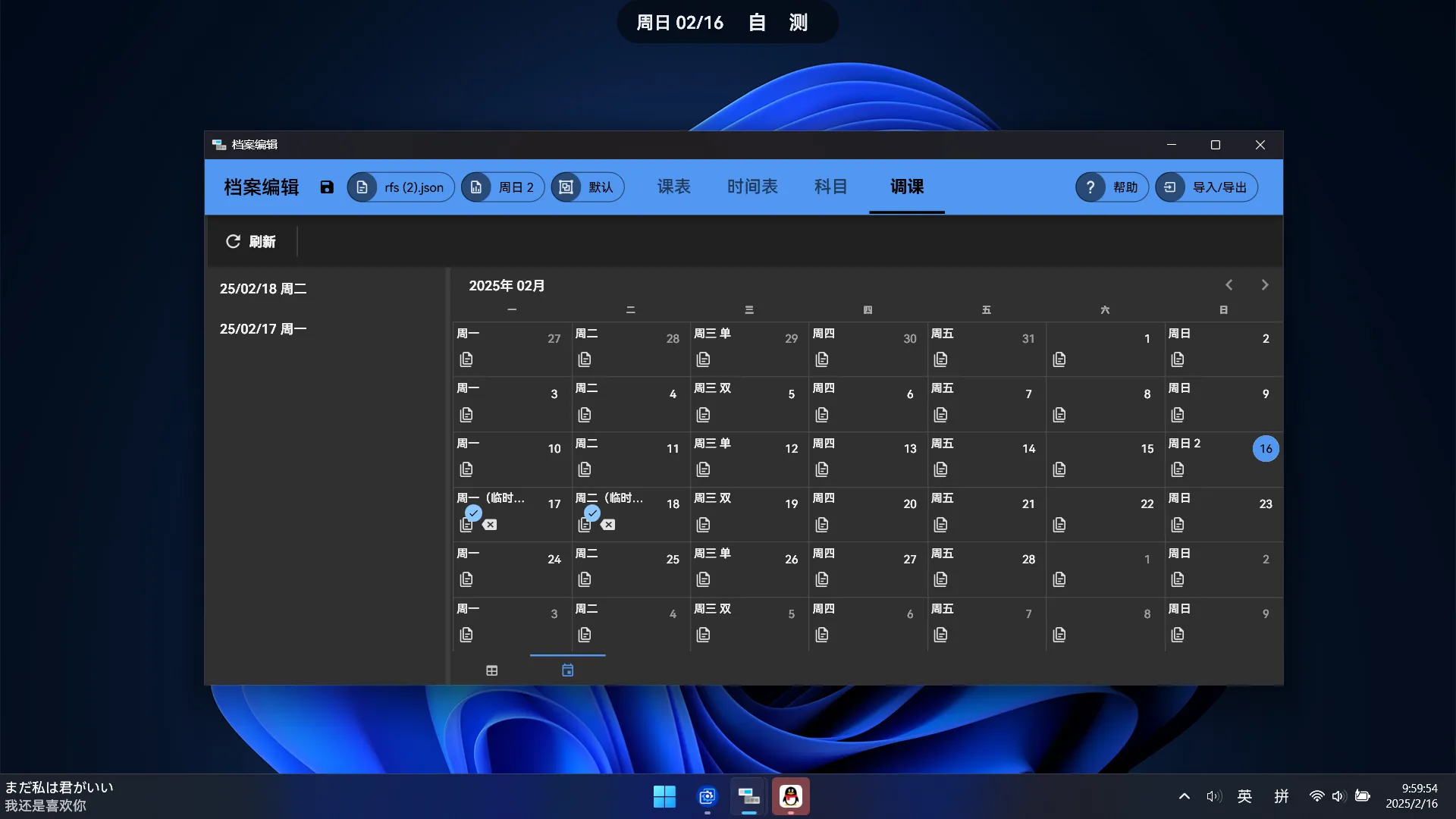Select 25/02/18 周二 entry in the left list

coord(263,289)
